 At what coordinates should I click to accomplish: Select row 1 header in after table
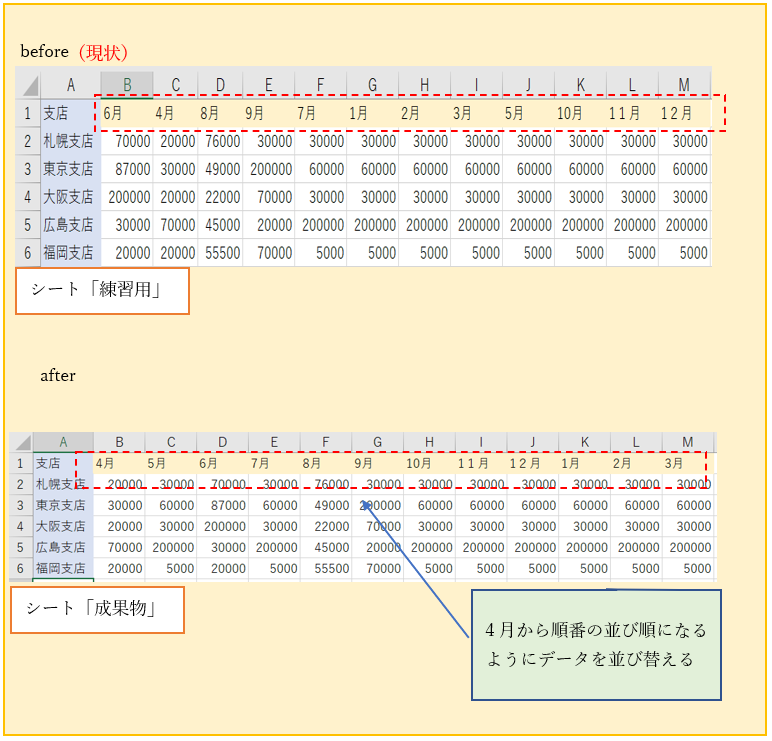(x=21, y=463)
